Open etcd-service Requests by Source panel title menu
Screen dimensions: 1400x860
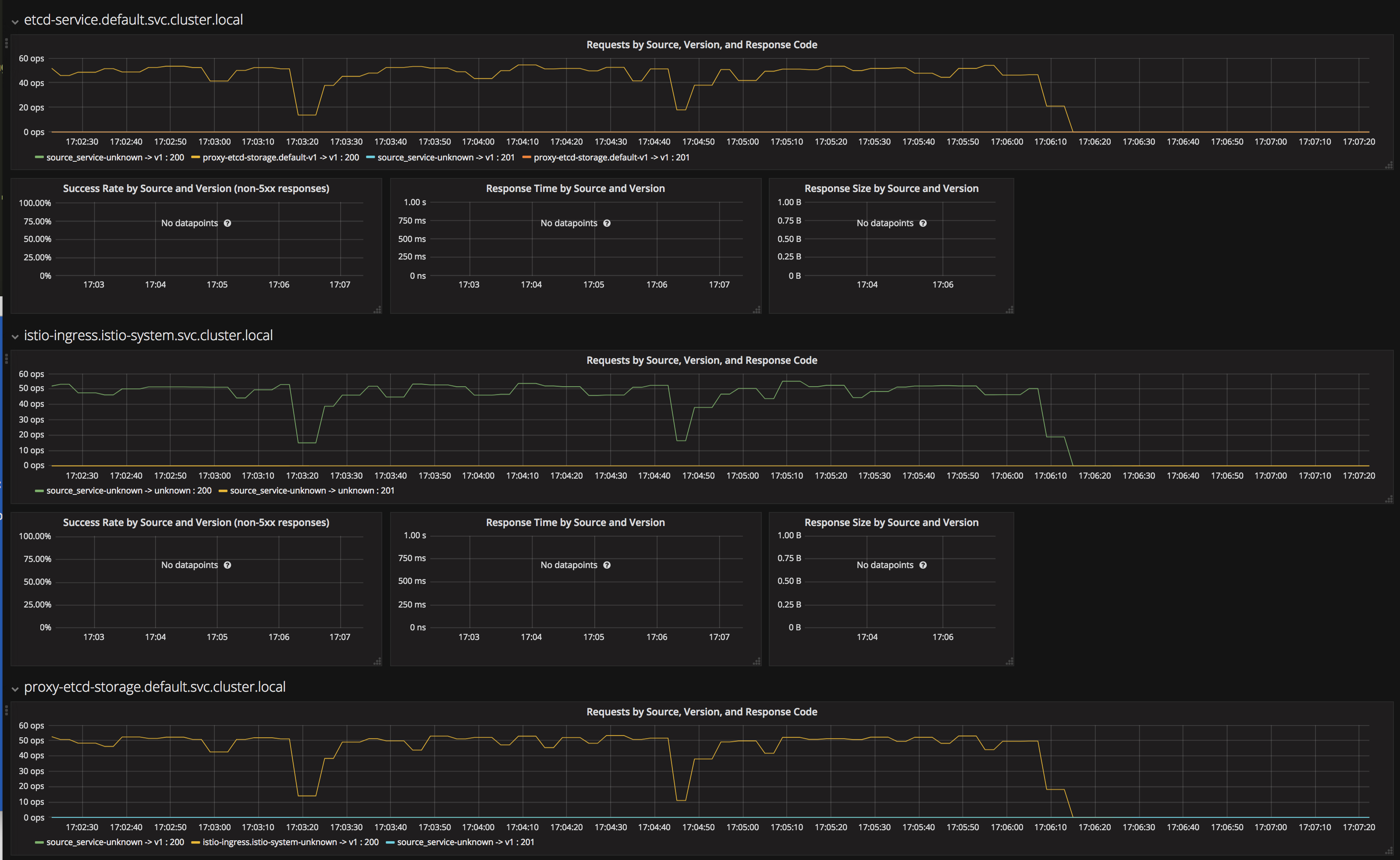(x=701, y=44)
